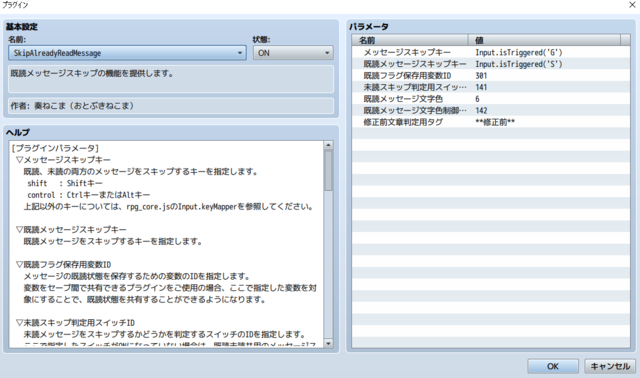
Task: Click value Input.isTriggered('G')
Action: pyautogui.click(x=518, y=52)
